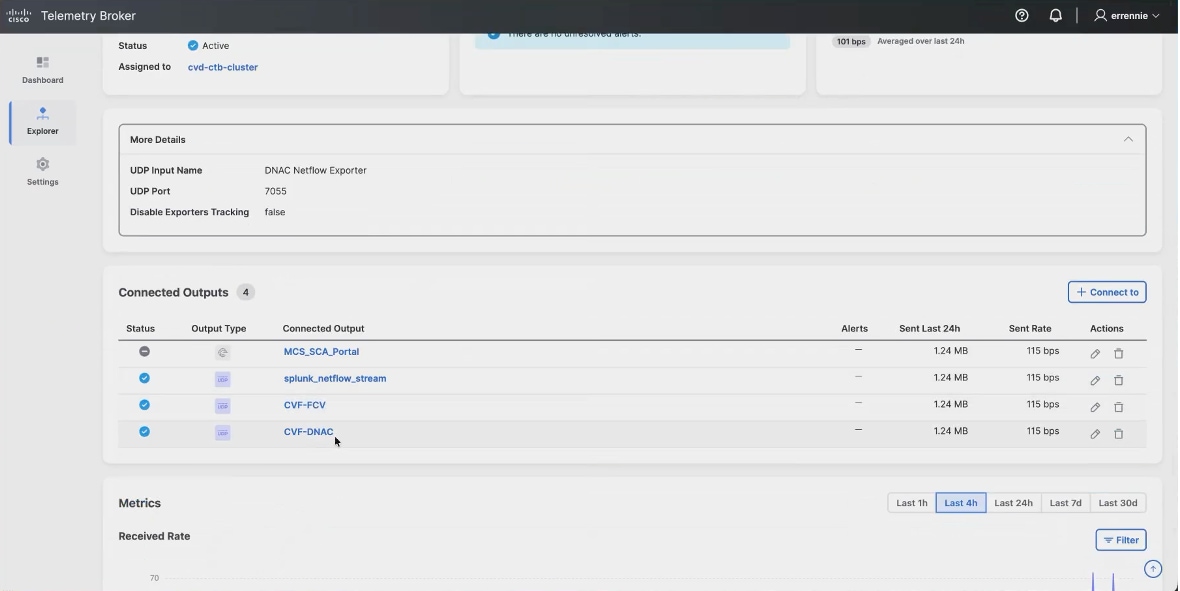The width and height of the screenshot is (1180, 591).
Task: Delete the CVF-DNAC connection with trash icon
Action: point(1118,434)
